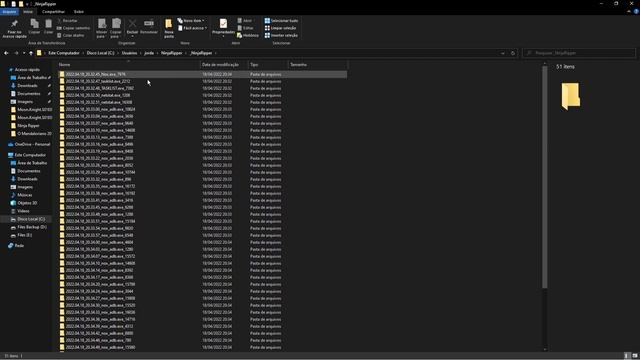The height and width of the screenshot is (360, 640).
Task: Click Selecionar tudo in the ribbon
Action: pos(281,20)
